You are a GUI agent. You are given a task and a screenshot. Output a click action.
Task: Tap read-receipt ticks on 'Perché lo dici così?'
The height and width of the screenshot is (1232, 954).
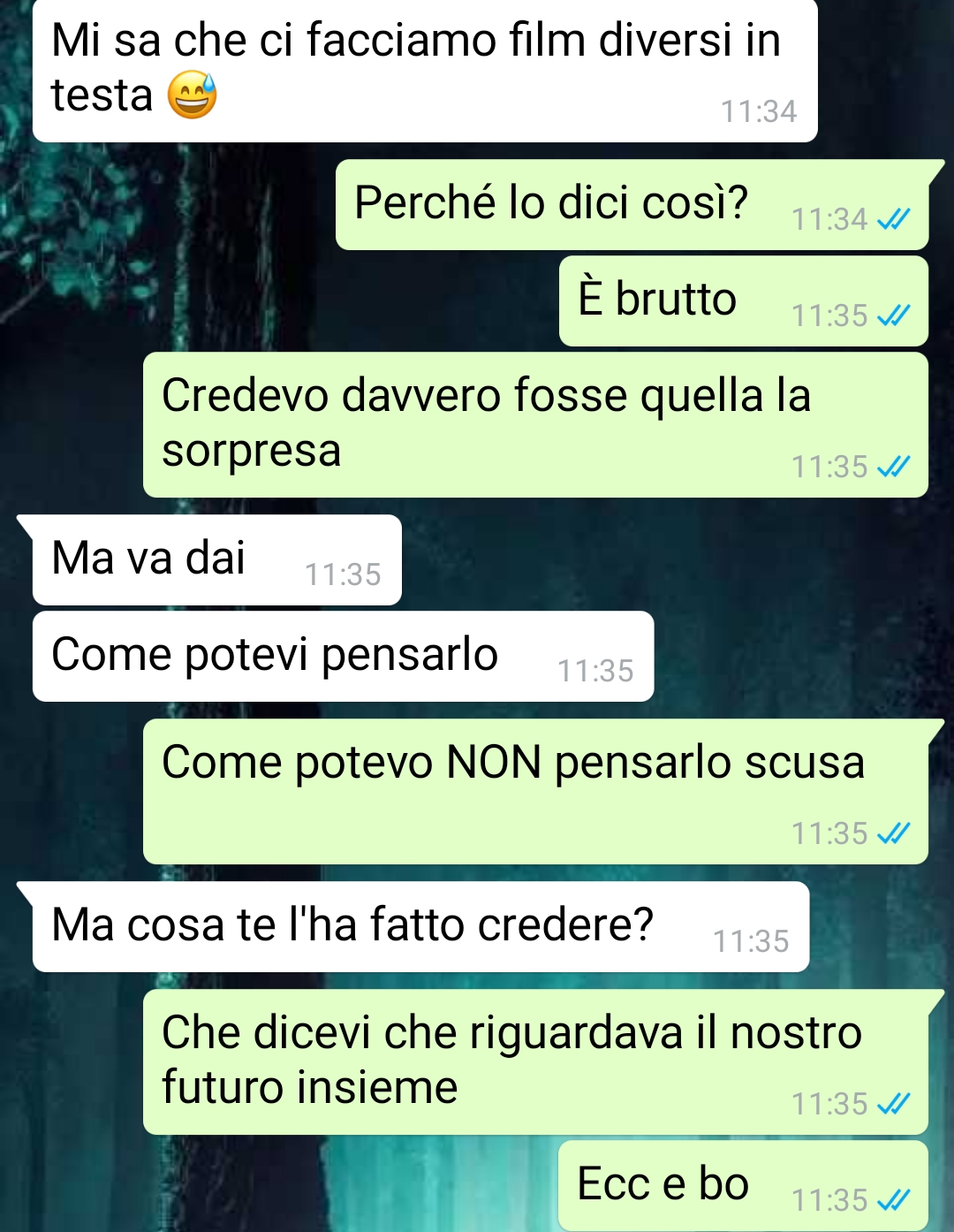[893, 219]
